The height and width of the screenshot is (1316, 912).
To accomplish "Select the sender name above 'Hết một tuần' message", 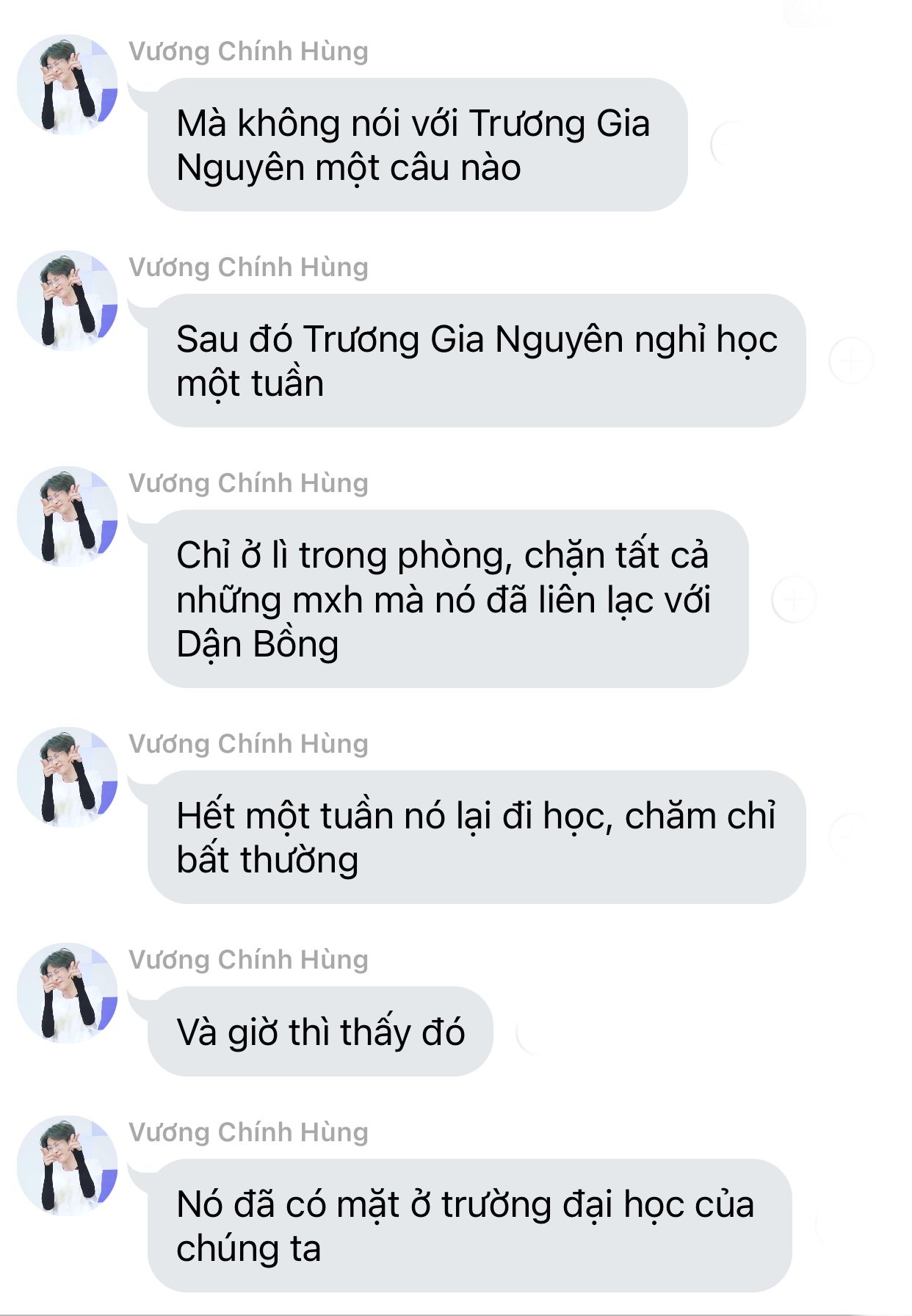I will (x=248, y=745).
